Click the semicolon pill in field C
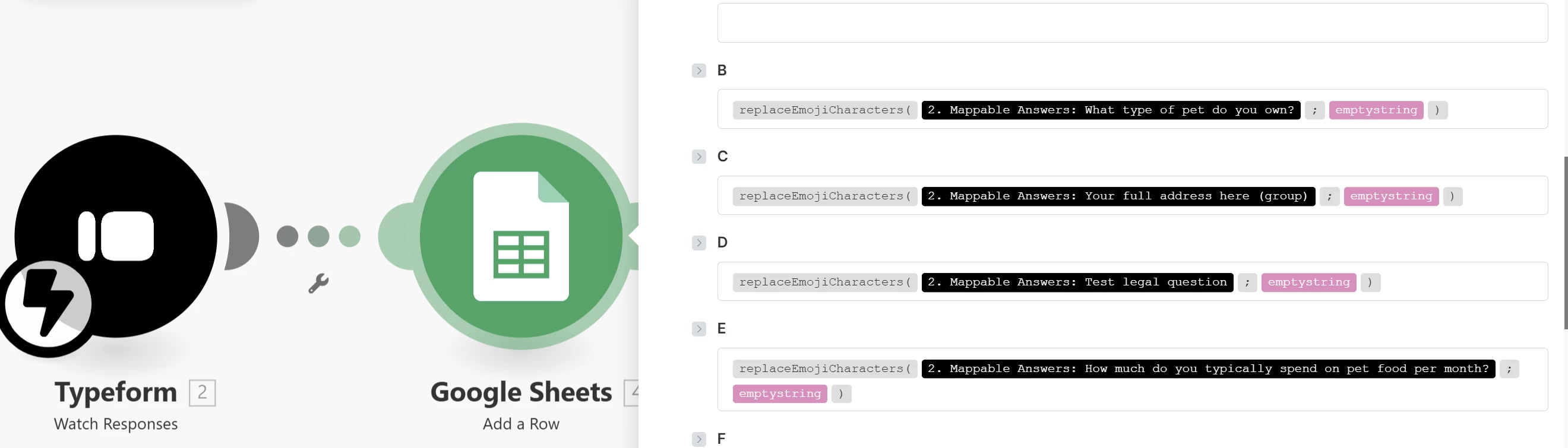The width and height of the screenshot is (1568, 448). [1329, 196]
